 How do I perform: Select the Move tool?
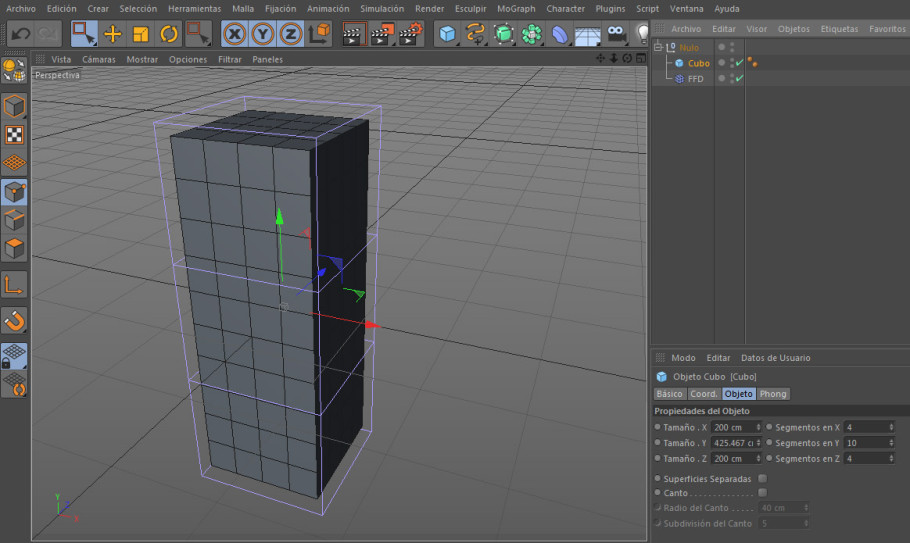(x=113, y=34)
